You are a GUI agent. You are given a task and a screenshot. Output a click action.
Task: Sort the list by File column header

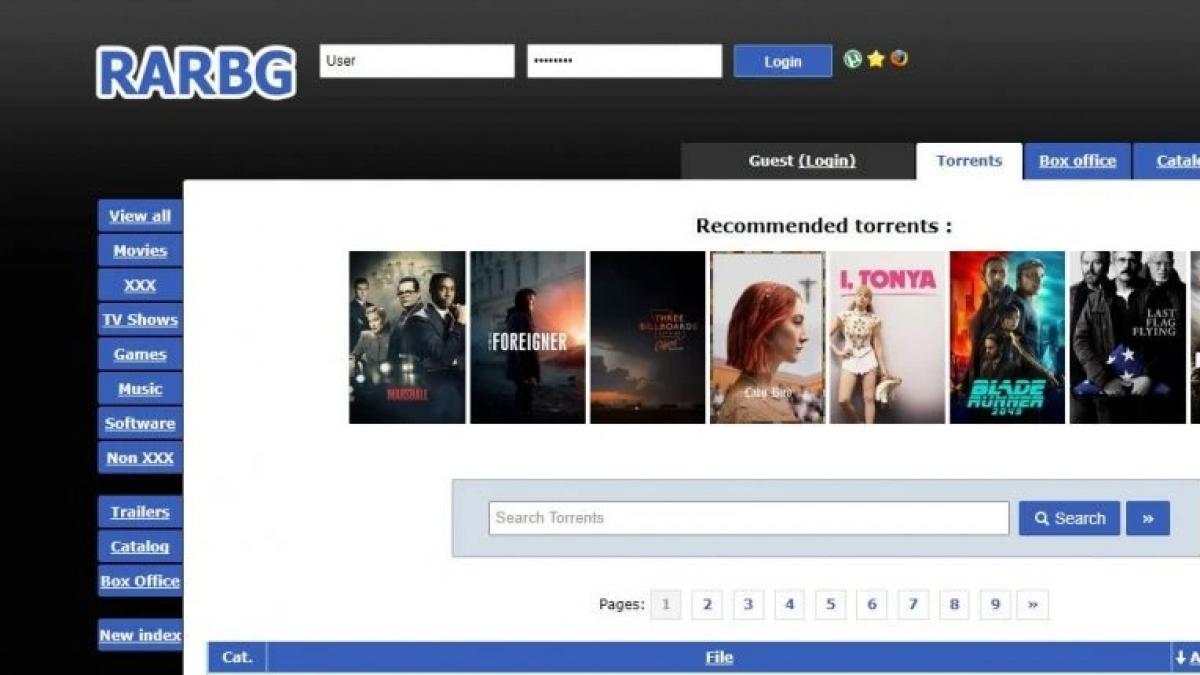pos(718,657)
